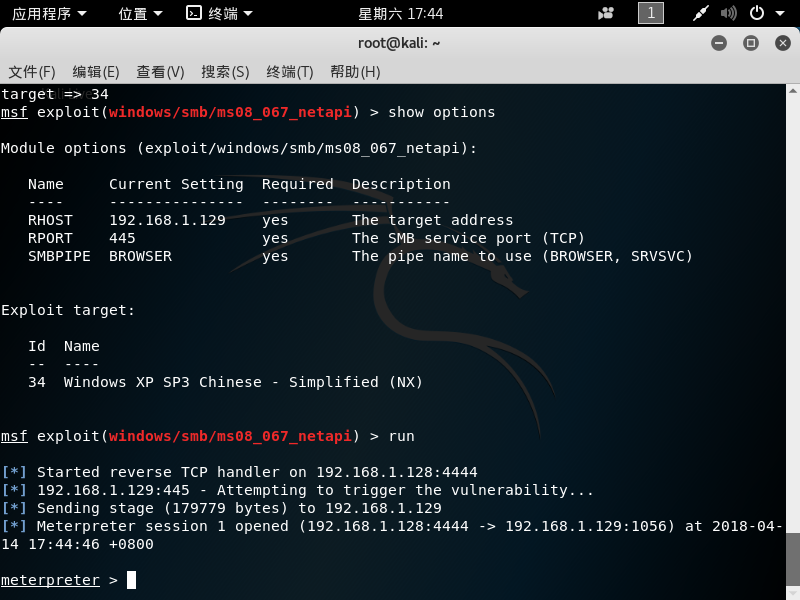Maximize the root@kali terminal window
Viewport: 800px width, 600px height.
click(751, 43)
